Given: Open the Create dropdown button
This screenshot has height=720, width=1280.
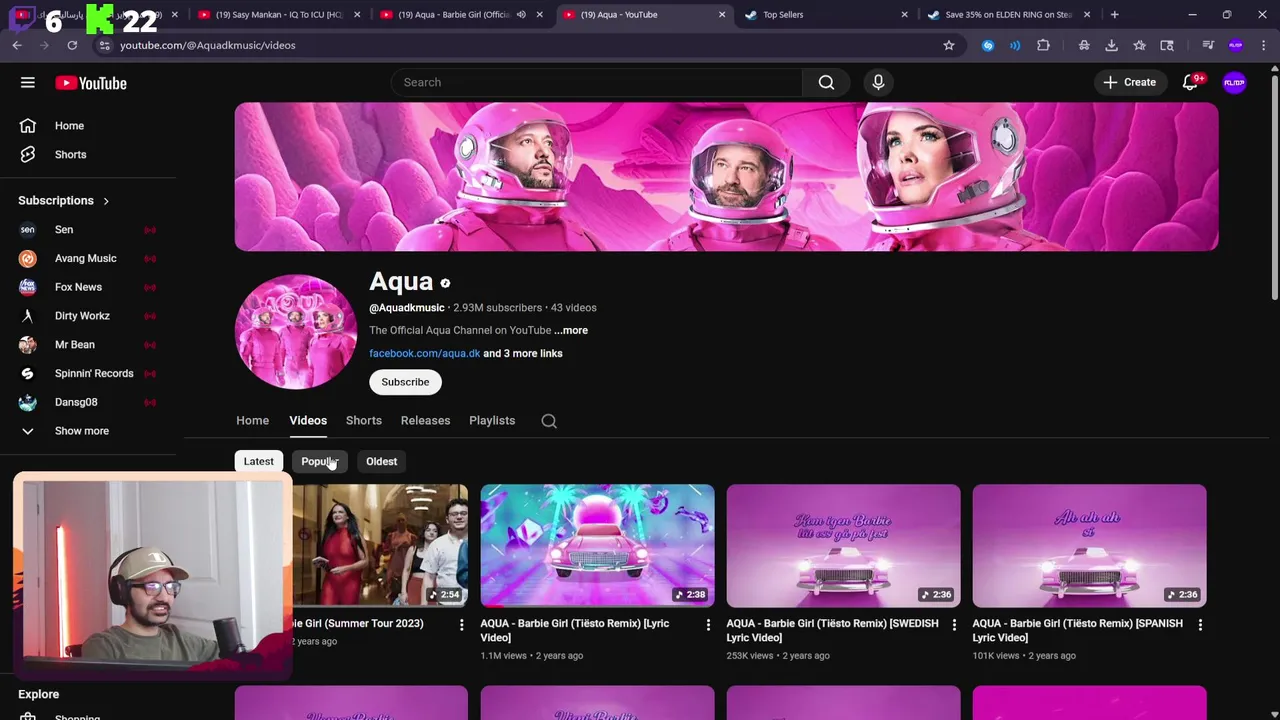Looking at the screenshot, I should click(1130, 83).
